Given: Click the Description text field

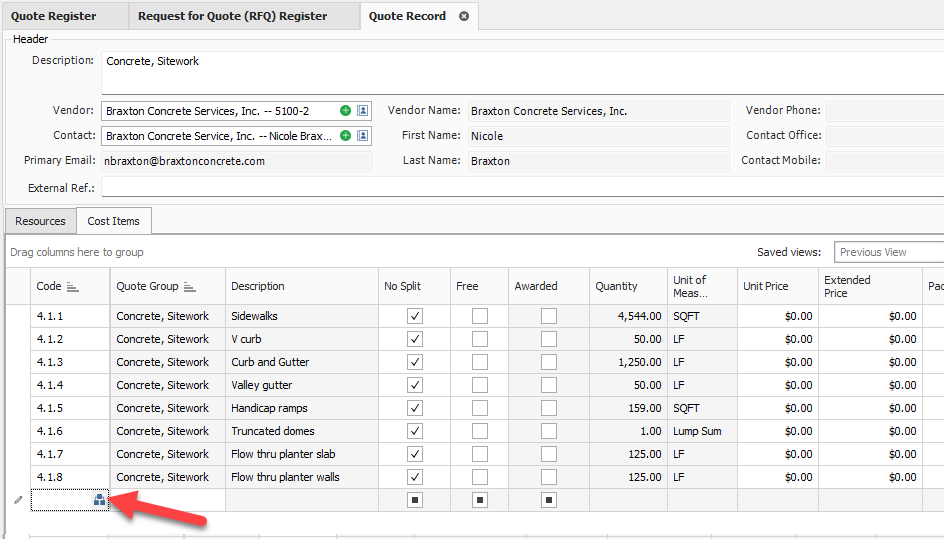Looking at the screenshot, I should [x=523, y=73].
